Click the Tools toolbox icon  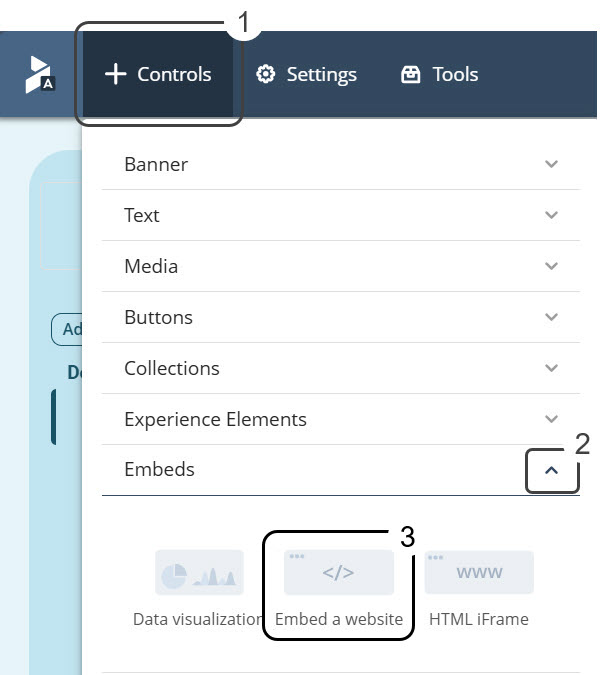(410, 74)
